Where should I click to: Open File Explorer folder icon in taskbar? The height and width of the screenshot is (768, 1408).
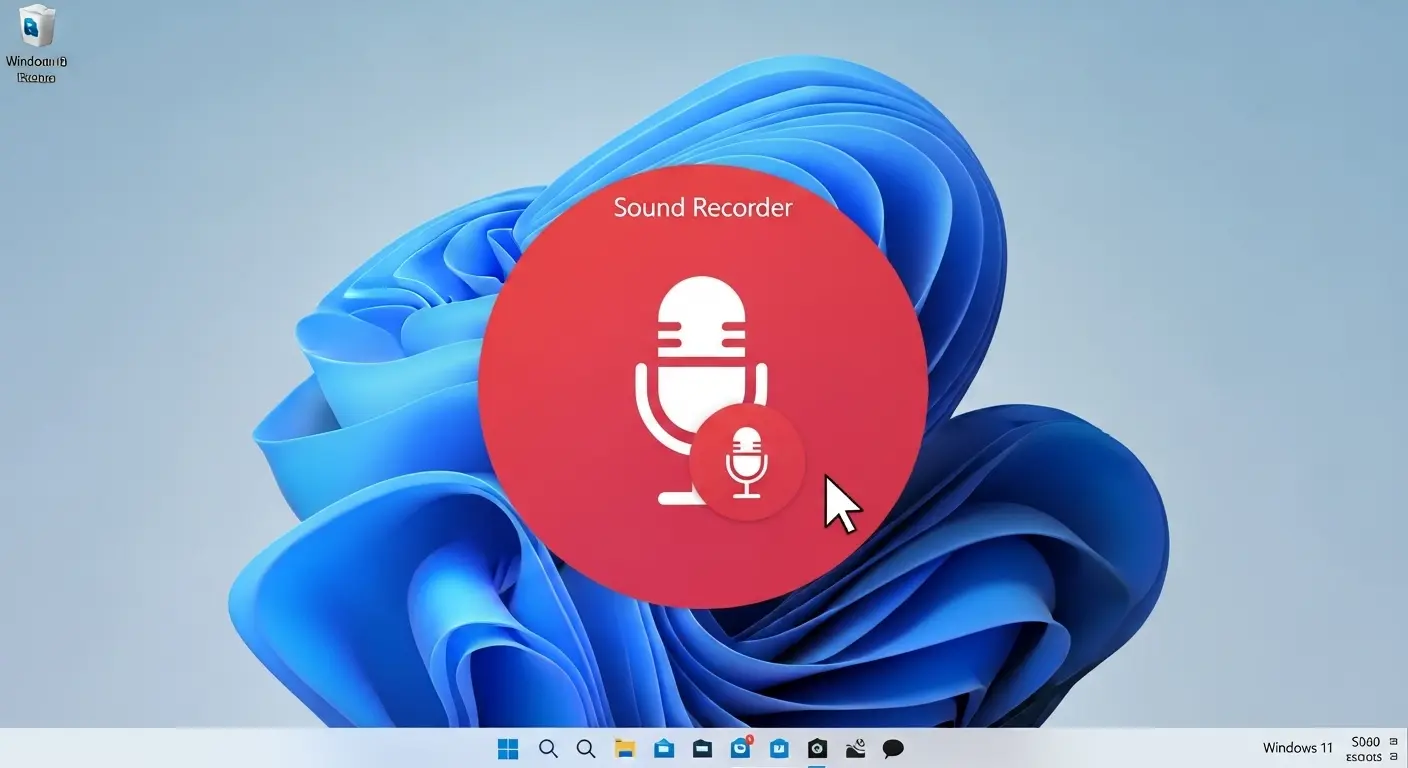pyautogui.click(x=625, y=749)
